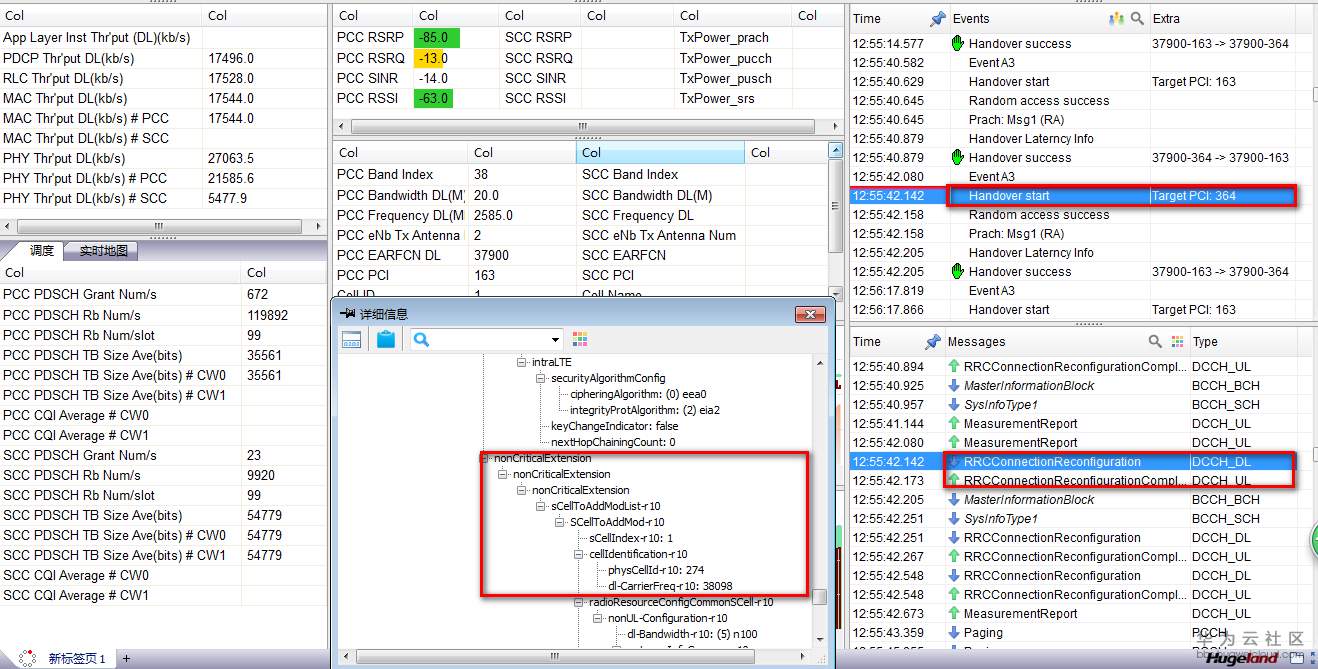This screenshot has width=1318, height=669.
Task: Collapse the intraLTE tree node
Action: (x=521, y=362)
